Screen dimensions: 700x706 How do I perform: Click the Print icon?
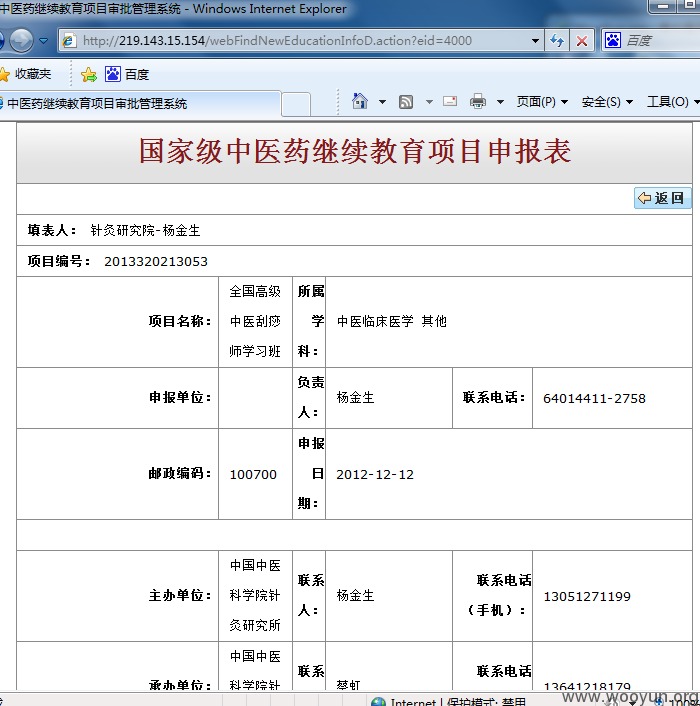478,102
